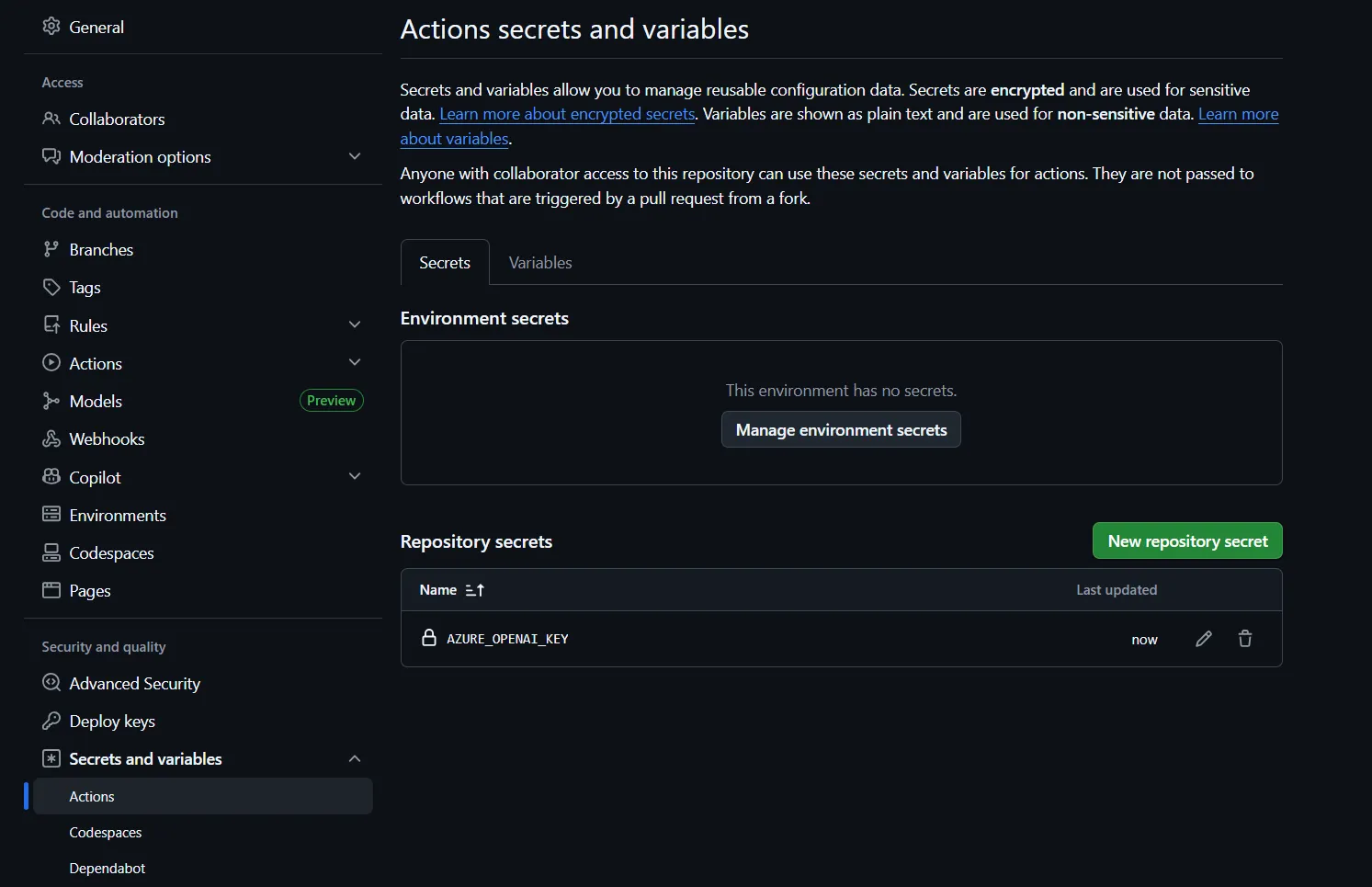The height and width of the screenshot is (887, 1372).
Task: Expand the Copilot section chevron
Action: click(x=355, y=476)
